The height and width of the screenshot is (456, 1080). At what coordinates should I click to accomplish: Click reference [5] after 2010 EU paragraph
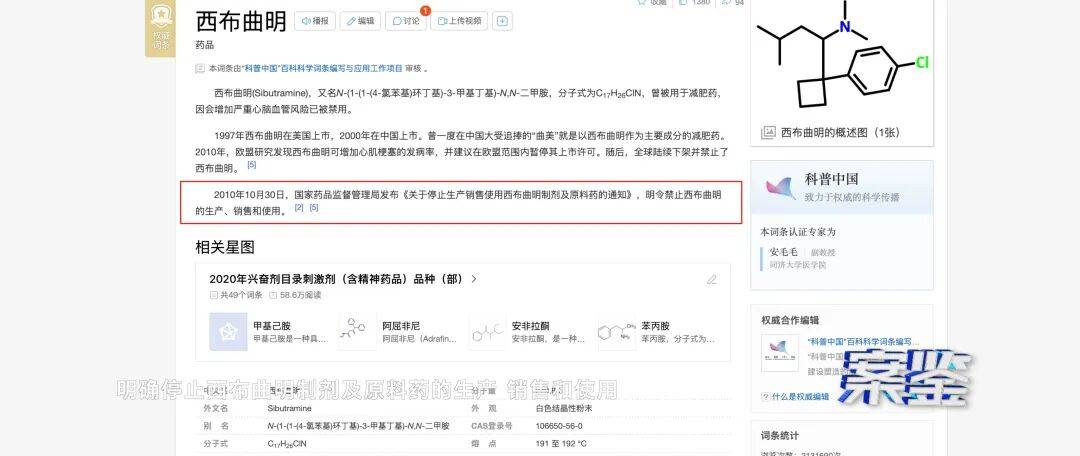(x=252, y=165)
